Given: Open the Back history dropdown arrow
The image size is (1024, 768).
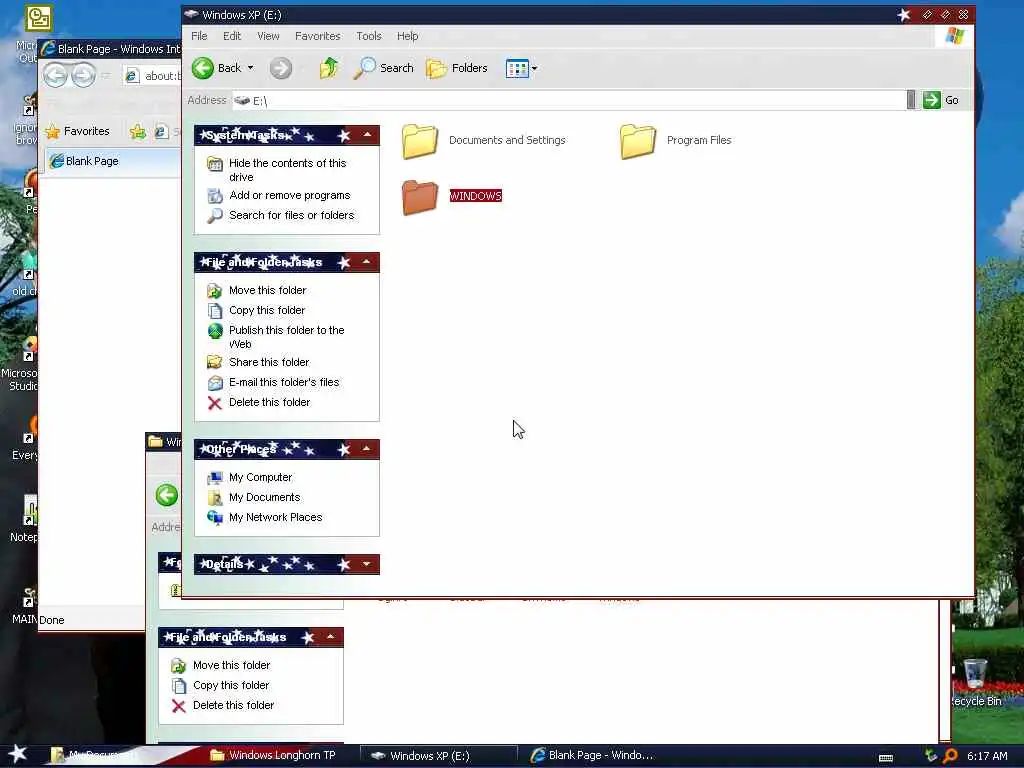Looking at the screenshot, I should tap(250, 68).
